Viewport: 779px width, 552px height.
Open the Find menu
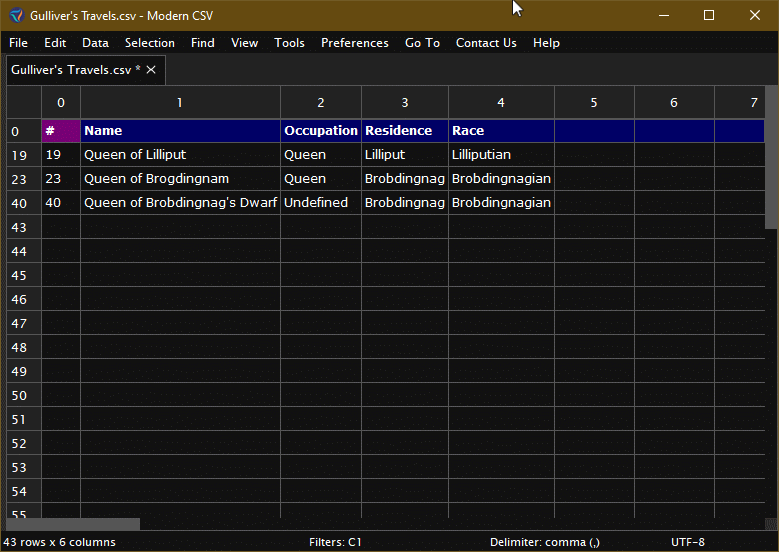coord(203,43)
